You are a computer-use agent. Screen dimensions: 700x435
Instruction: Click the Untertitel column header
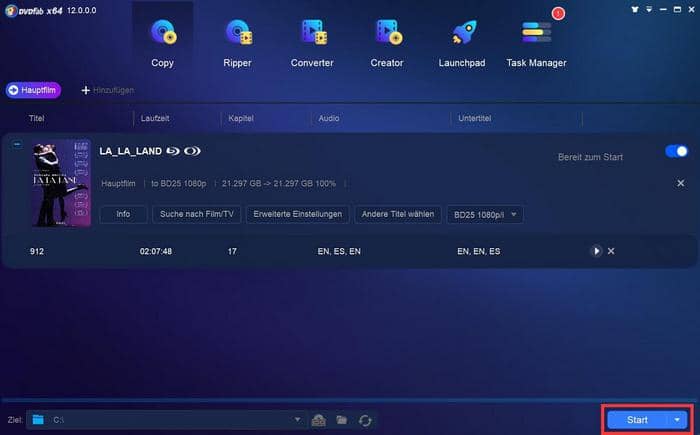pos(475,118)
